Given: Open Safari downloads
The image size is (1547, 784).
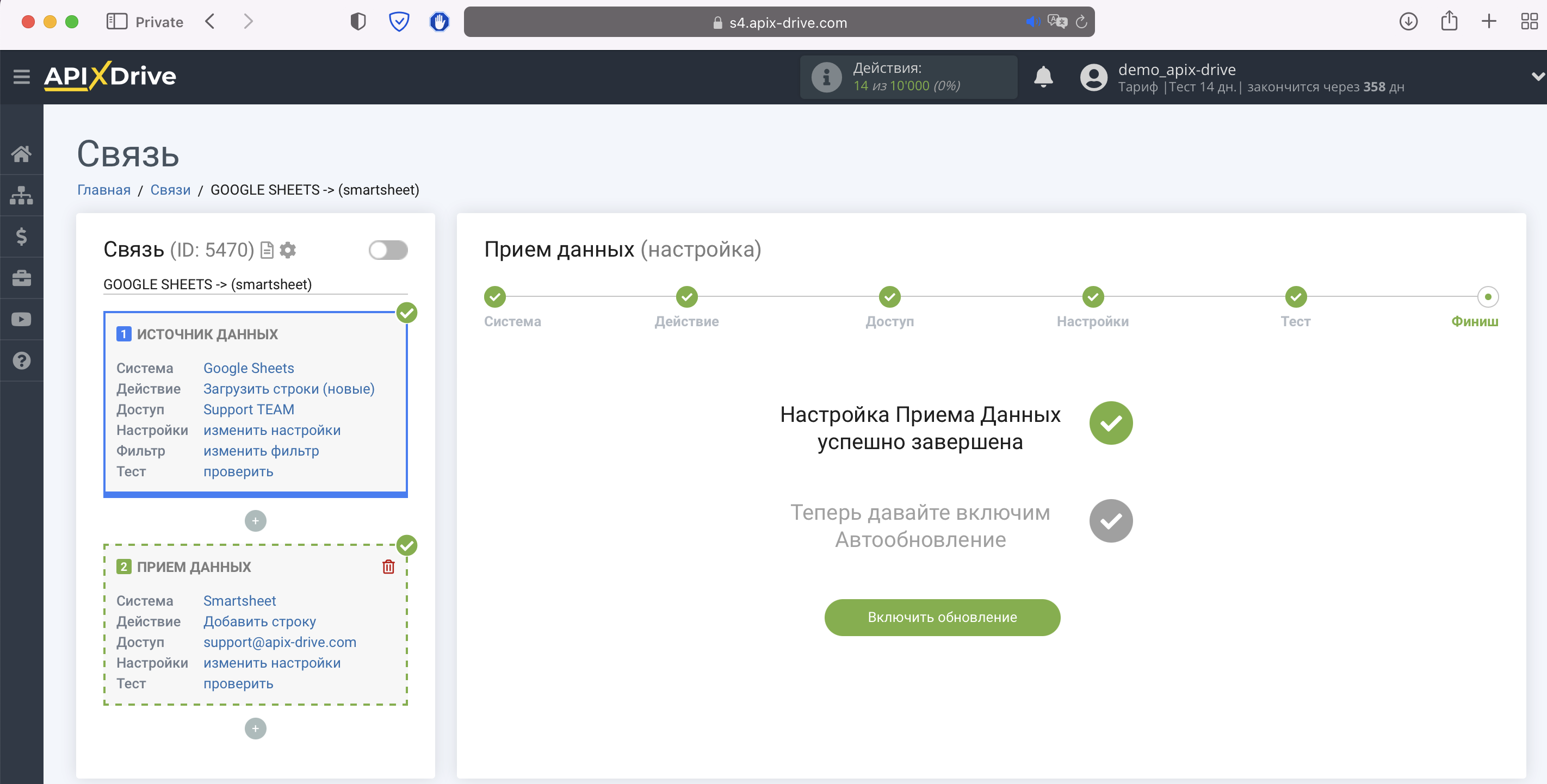Looking at the screenshot, I should (x=1408, y=22).
